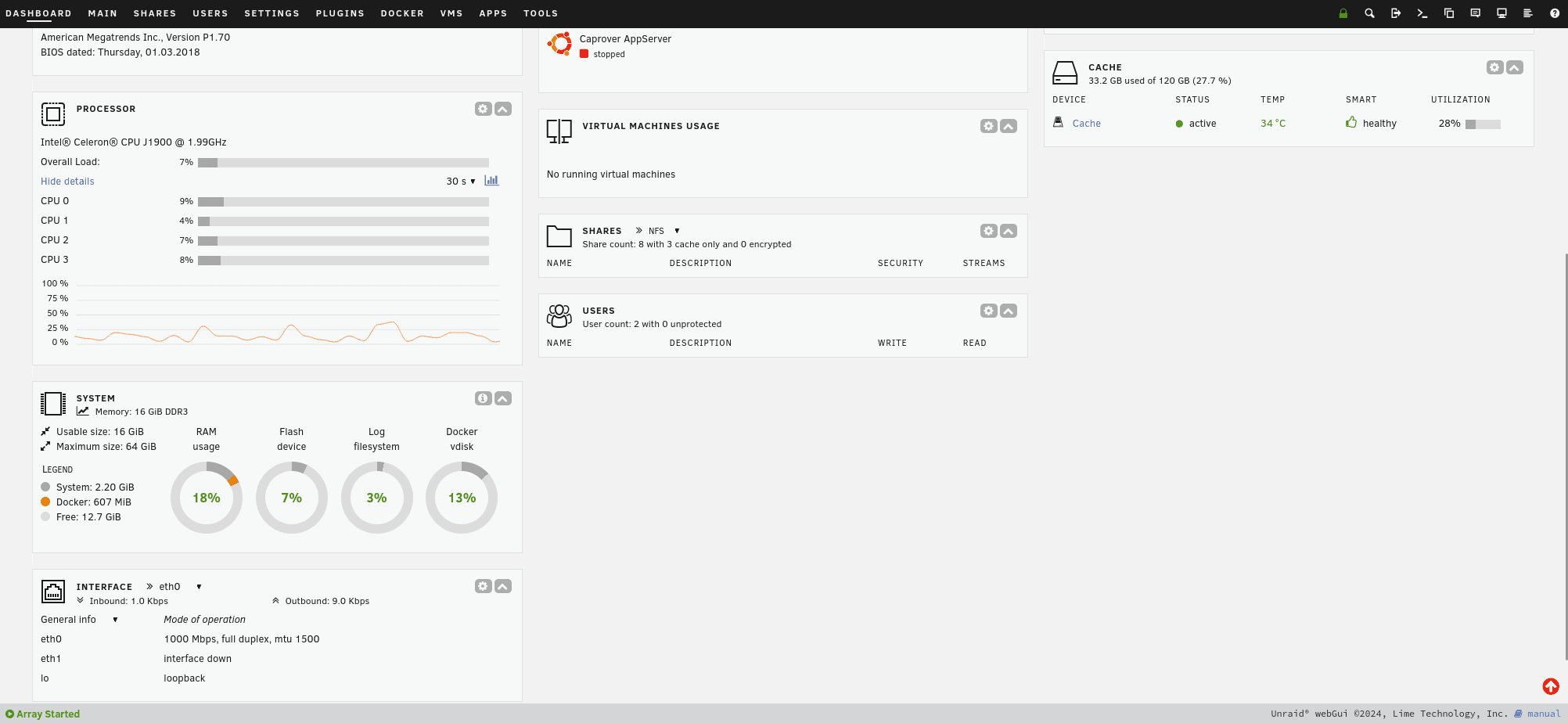Open the Plugins menu tab
The height and width of the screenshot is (723, 1568).
point(340,13)
